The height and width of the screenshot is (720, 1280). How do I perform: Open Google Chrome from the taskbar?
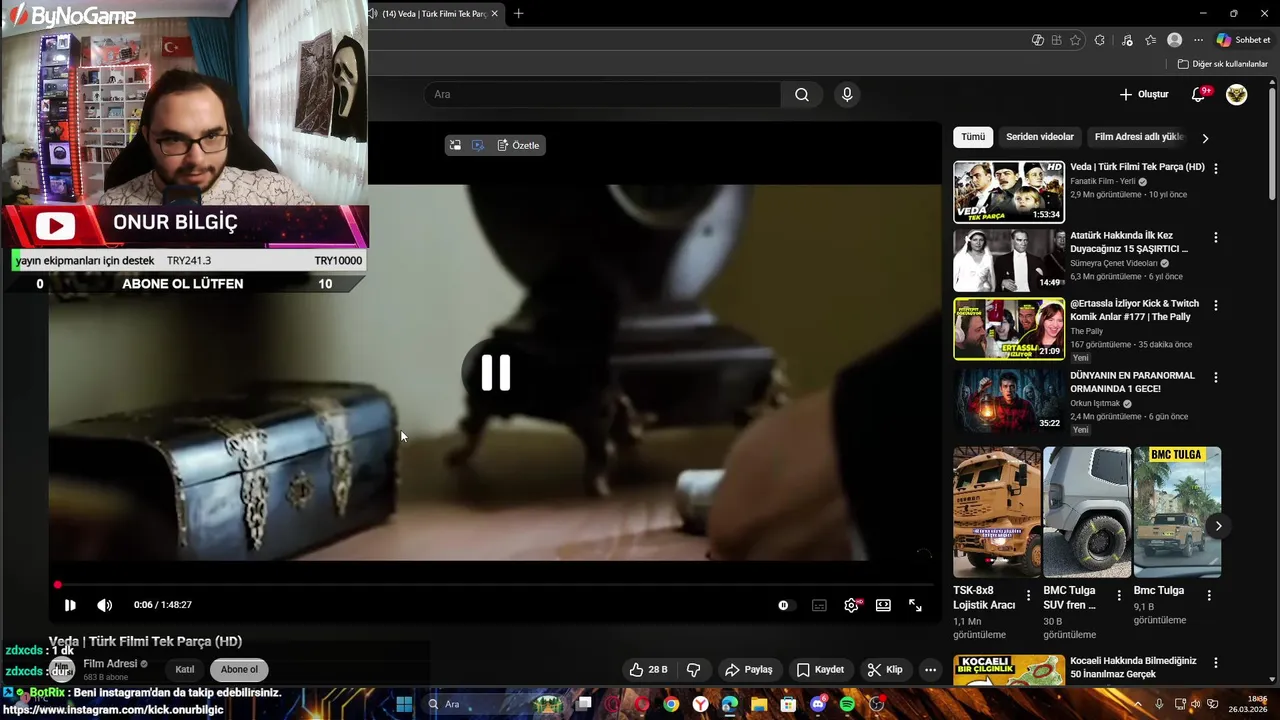tap(671, 704)
